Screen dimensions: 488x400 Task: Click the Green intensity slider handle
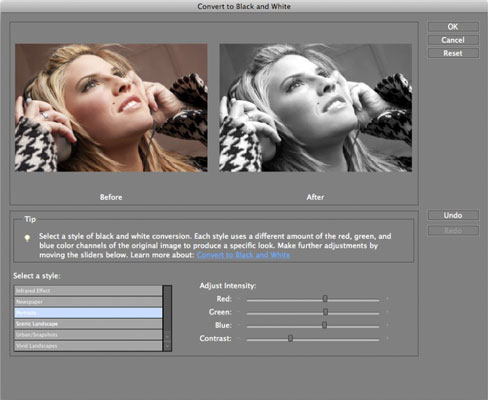[x=325, y=312]
